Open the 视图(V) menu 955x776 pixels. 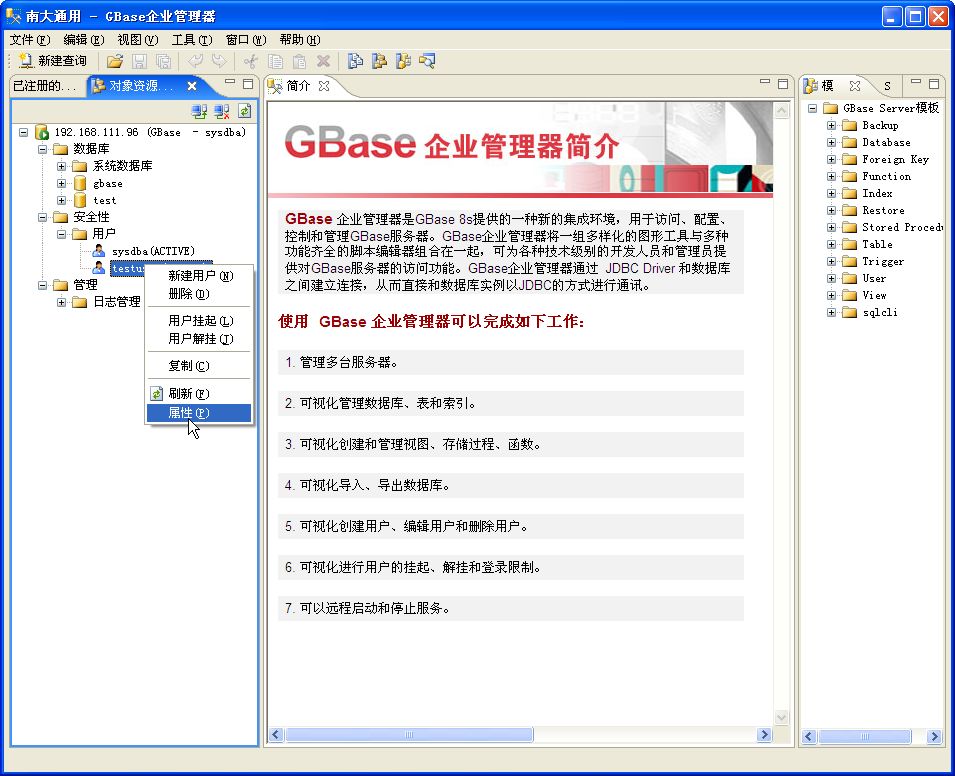138,40
